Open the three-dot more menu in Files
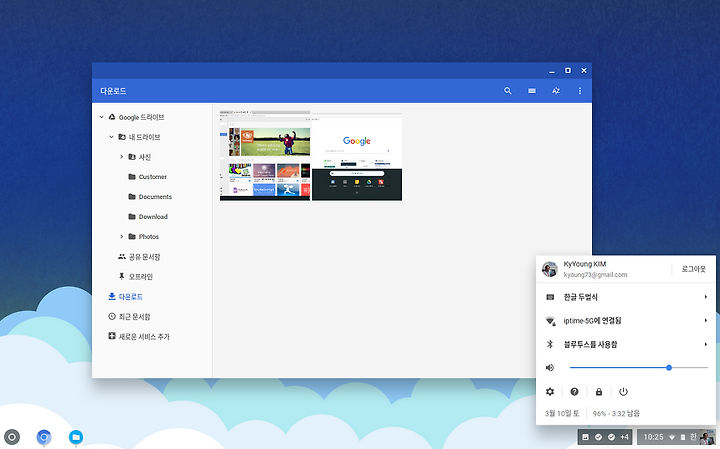 click(579, 91)
